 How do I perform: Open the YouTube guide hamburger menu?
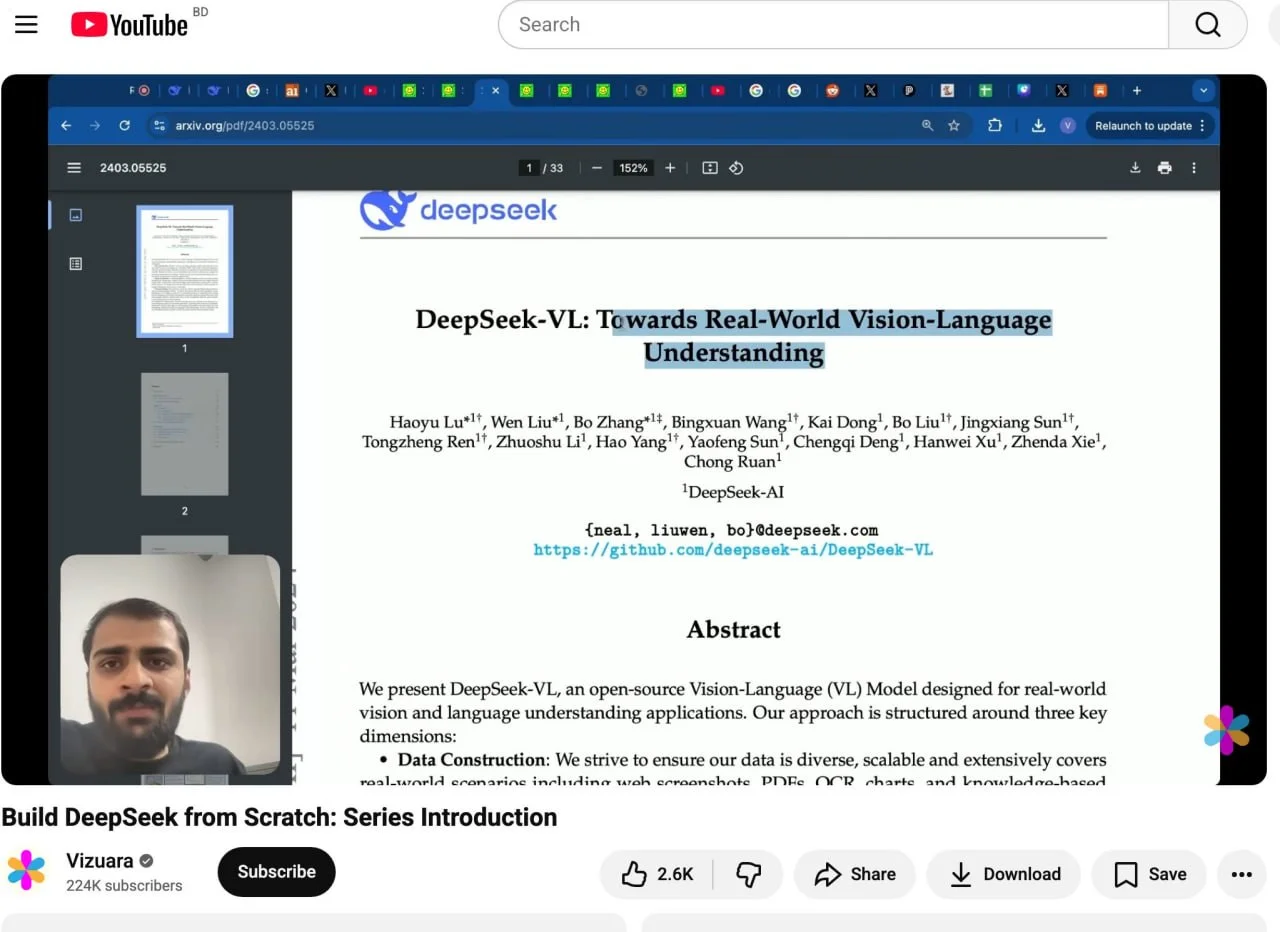click(27, 24)
